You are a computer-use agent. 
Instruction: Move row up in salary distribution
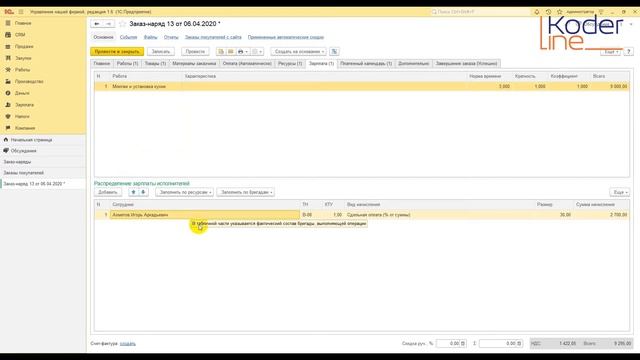point(133,192)
